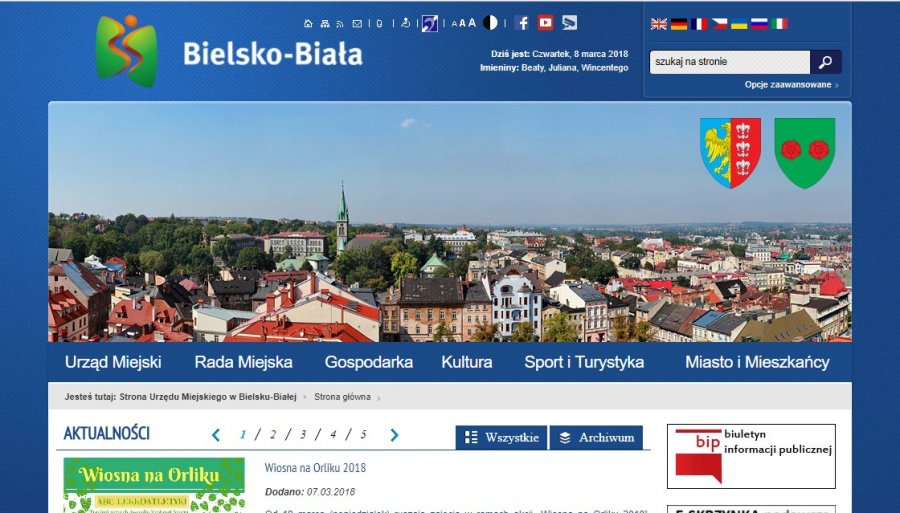Click breadcrumb 'Strona główna'
The height and width of the screenshot is (513, 900).
pyautogui.click(x=342, y=397)
